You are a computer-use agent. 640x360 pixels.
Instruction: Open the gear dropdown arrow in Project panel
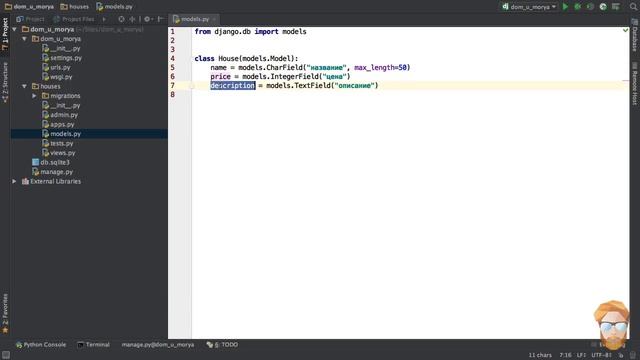152,19
